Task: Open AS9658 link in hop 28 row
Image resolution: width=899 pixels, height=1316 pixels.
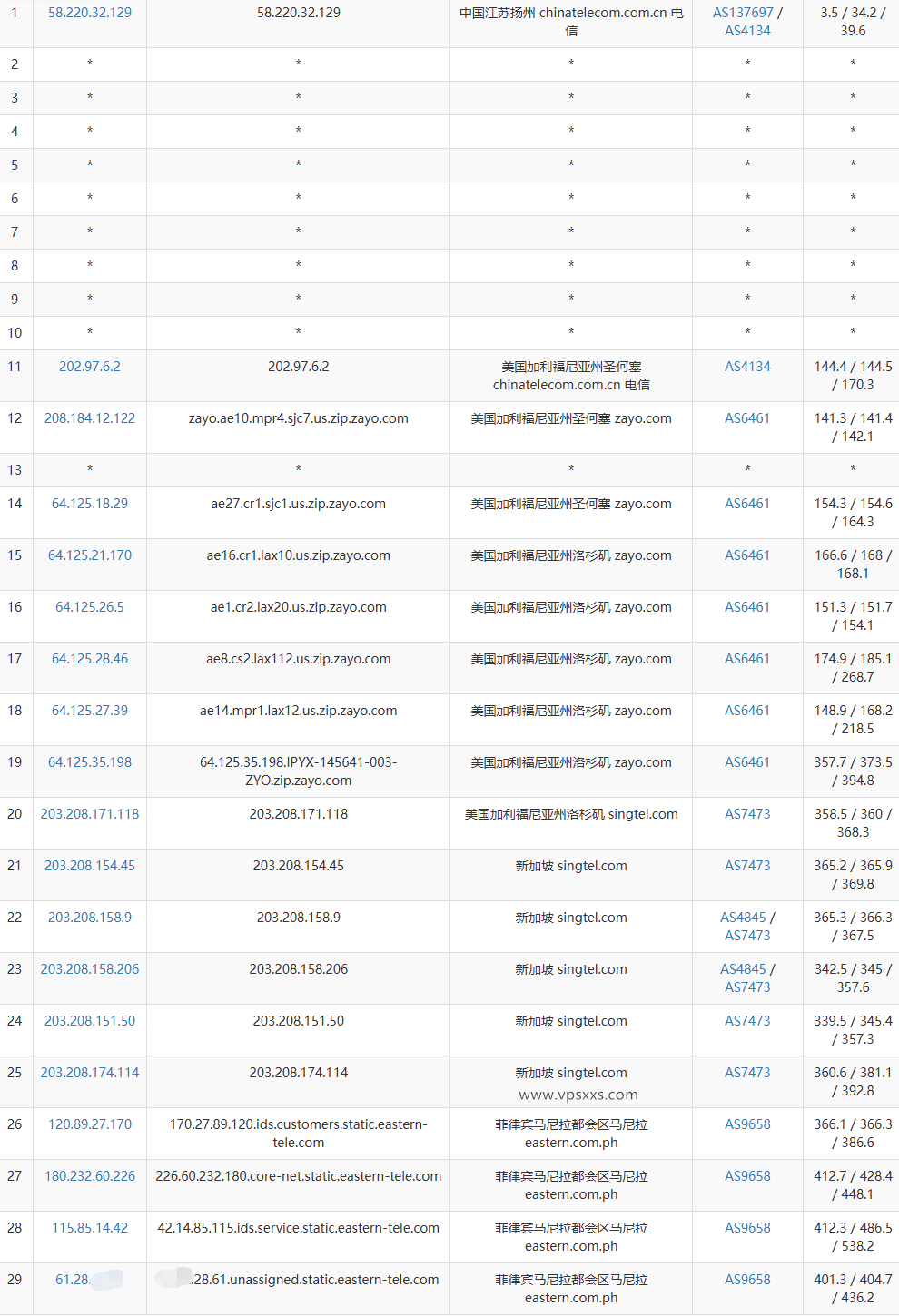Action: point(747,1228)
